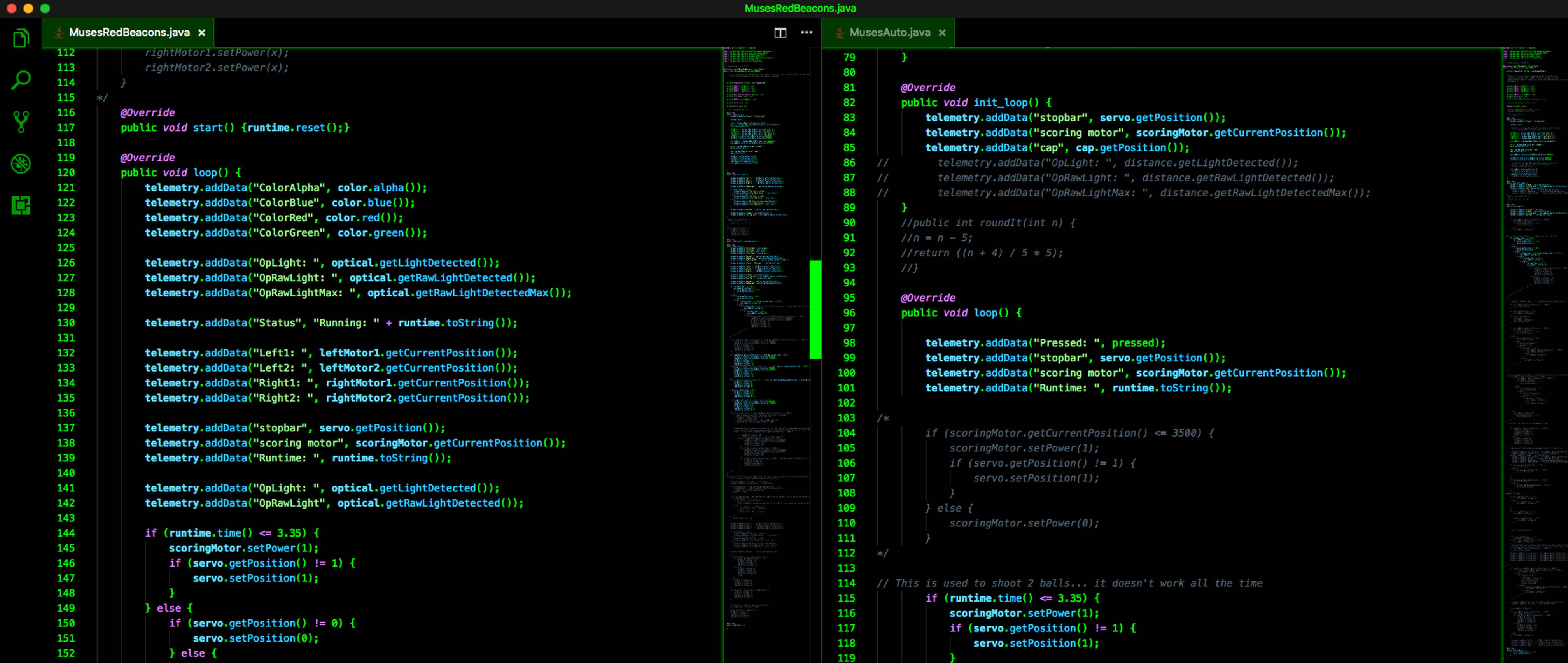Click the macOS fullscreen window button
1568x663 pixels.
coord(44,9)
